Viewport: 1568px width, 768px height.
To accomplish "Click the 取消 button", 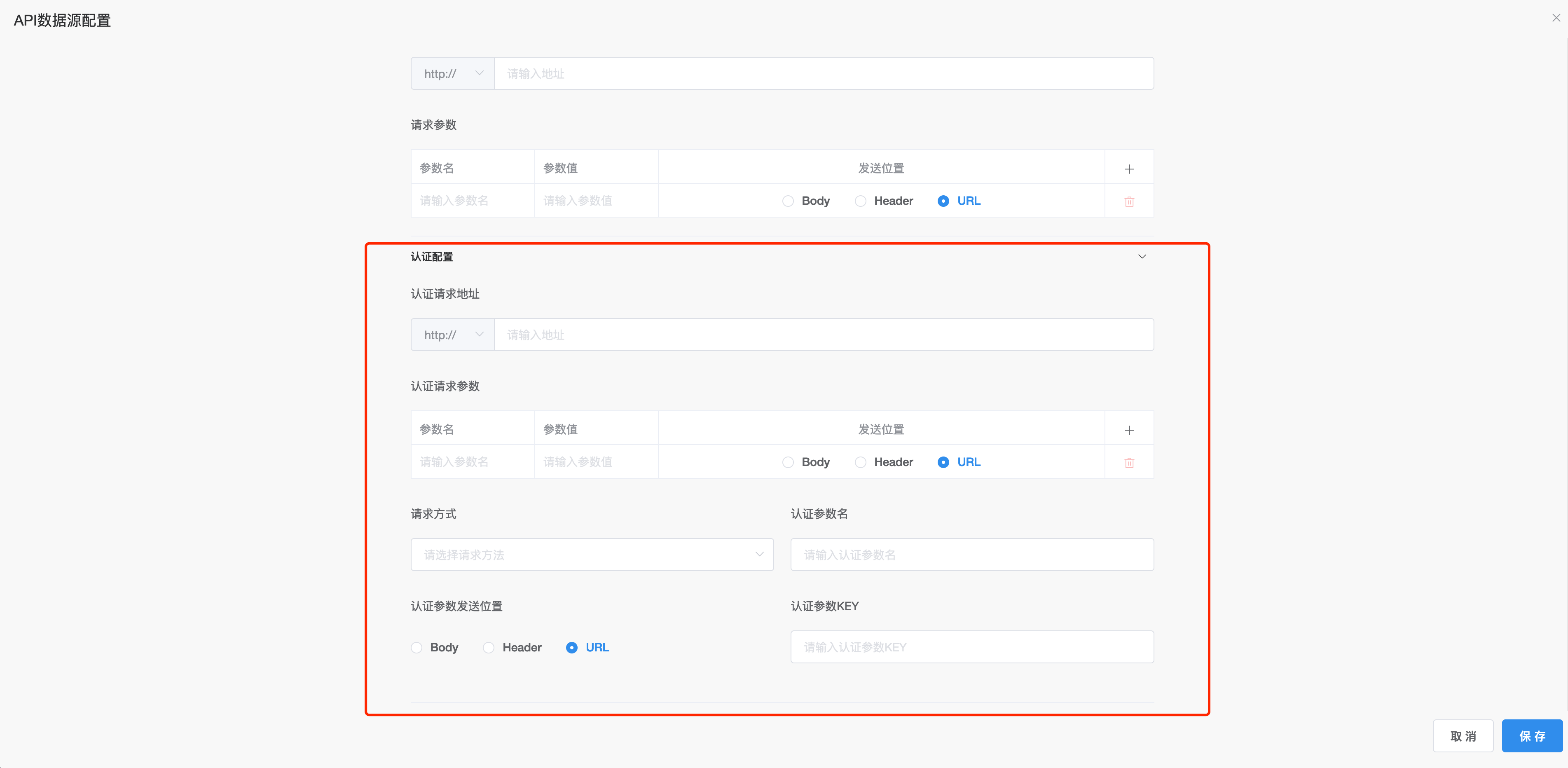I will pyautogui.click(x=1463, y=736).
